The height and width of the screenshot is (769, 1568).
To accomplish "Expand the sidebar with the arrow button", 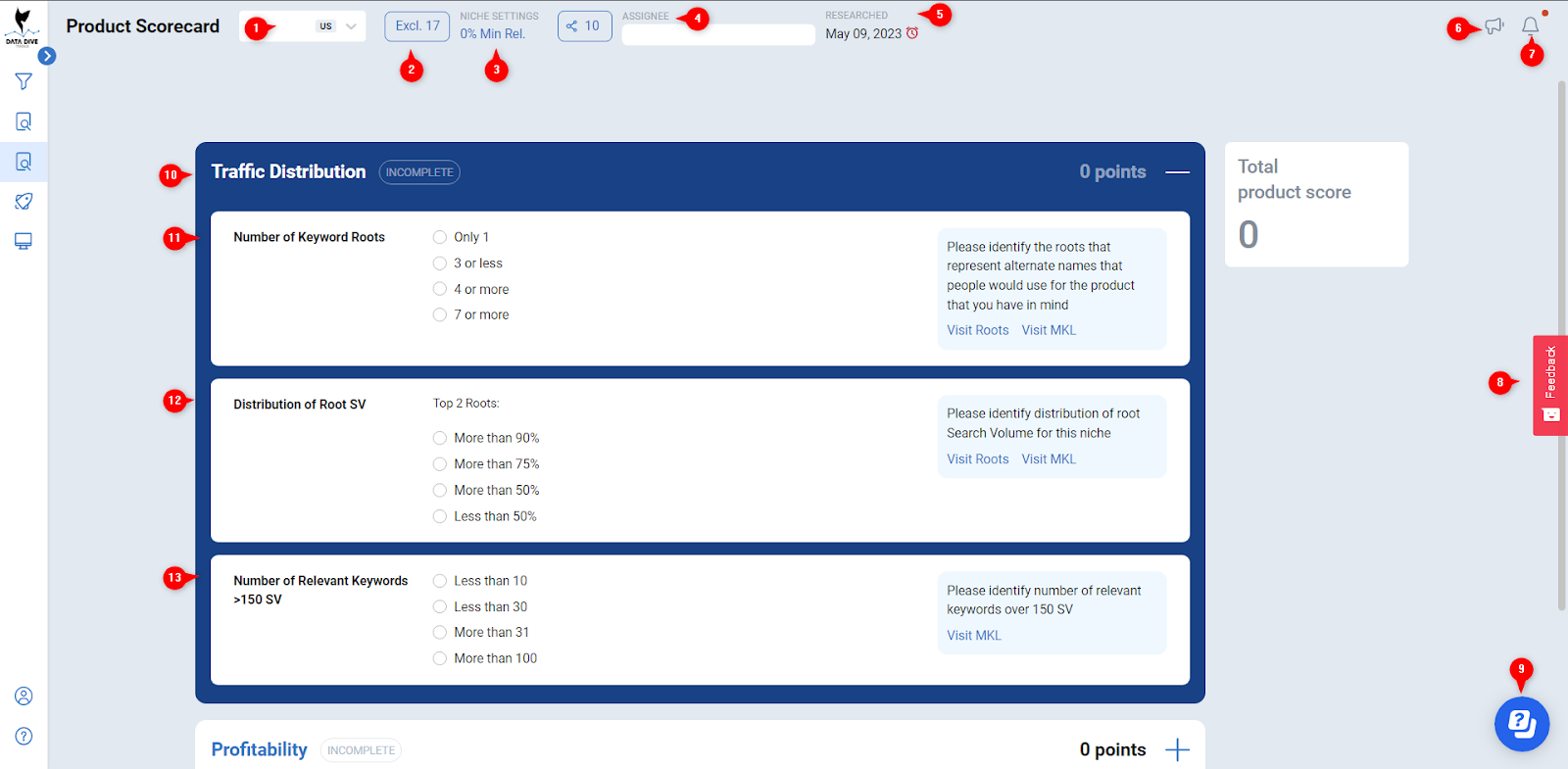I will 47,56.
